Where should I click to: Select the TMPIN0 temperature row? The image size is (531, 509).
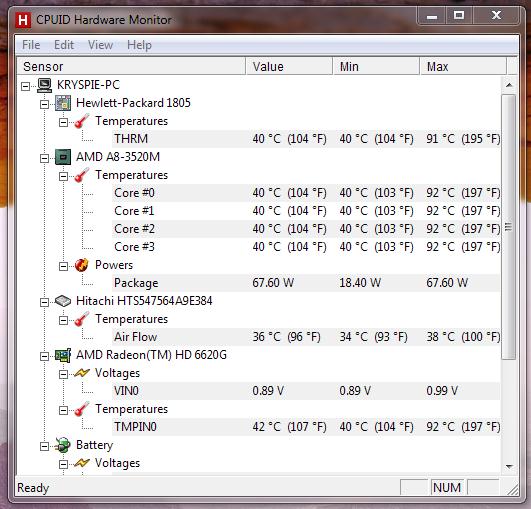pyautogui.click(x=306, y=427)
